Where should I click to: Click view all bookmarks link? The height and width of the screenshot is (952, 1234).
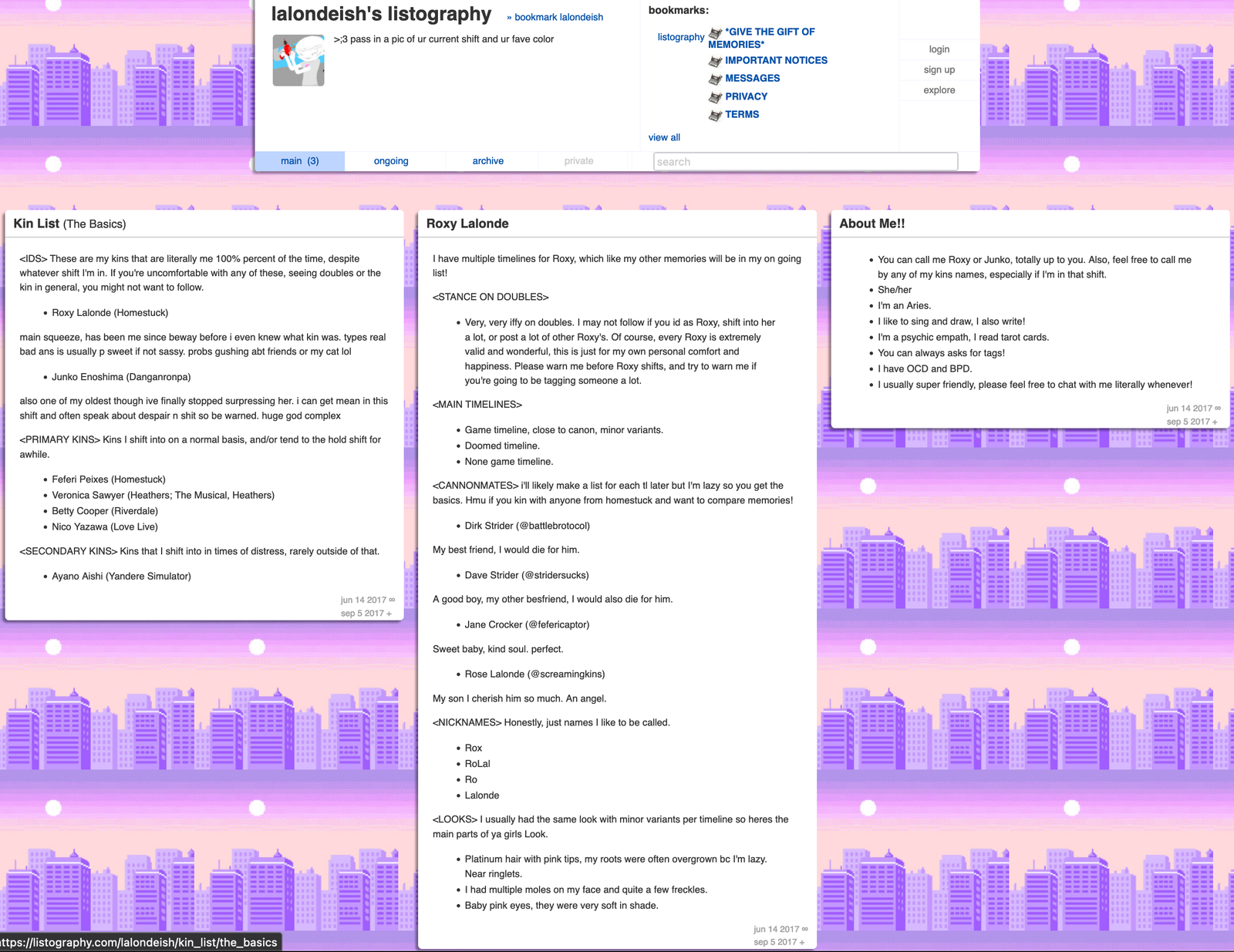point(664,137)
